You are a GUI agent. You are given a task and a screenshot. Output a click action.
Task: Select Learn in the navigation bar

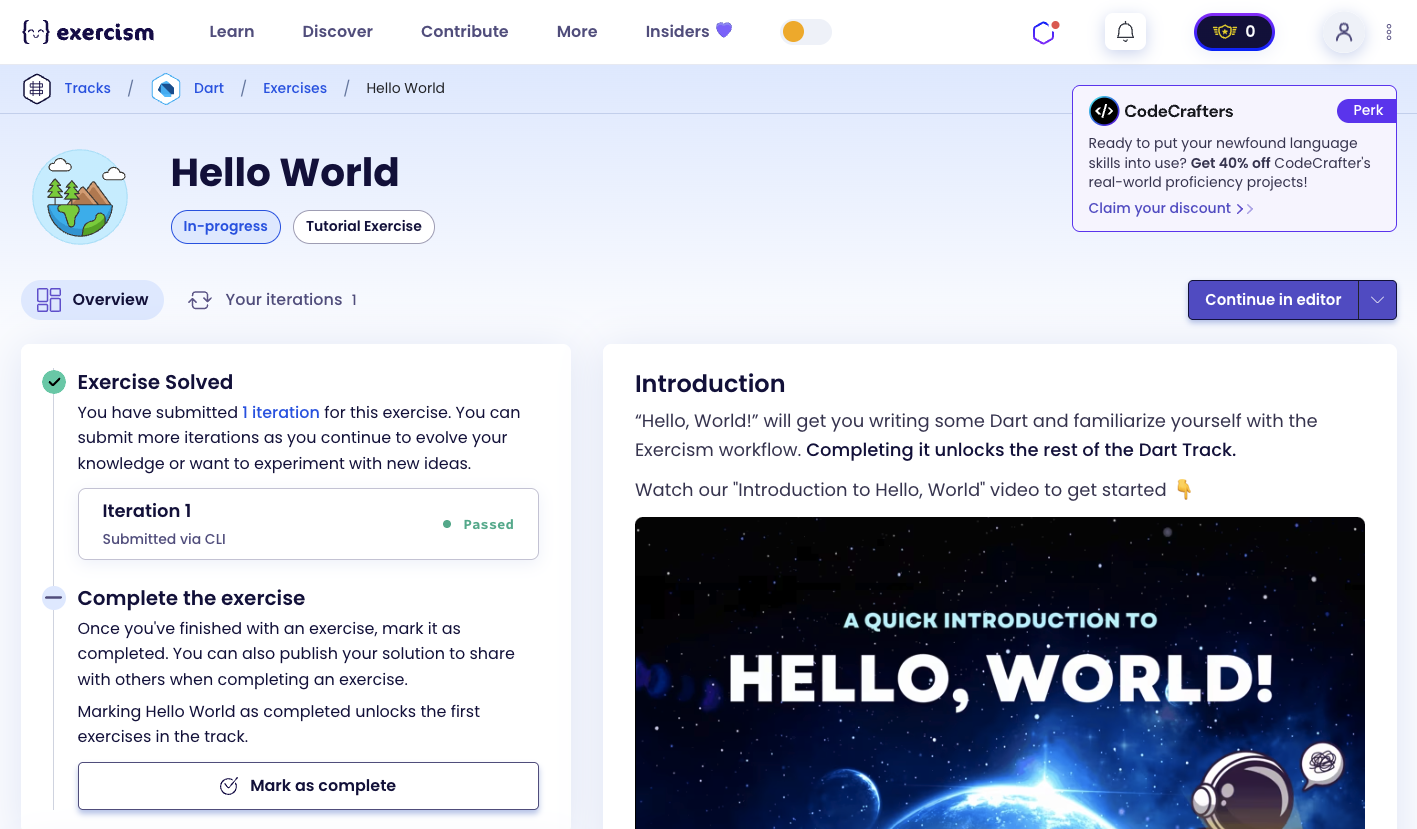[x=231, y=31]
